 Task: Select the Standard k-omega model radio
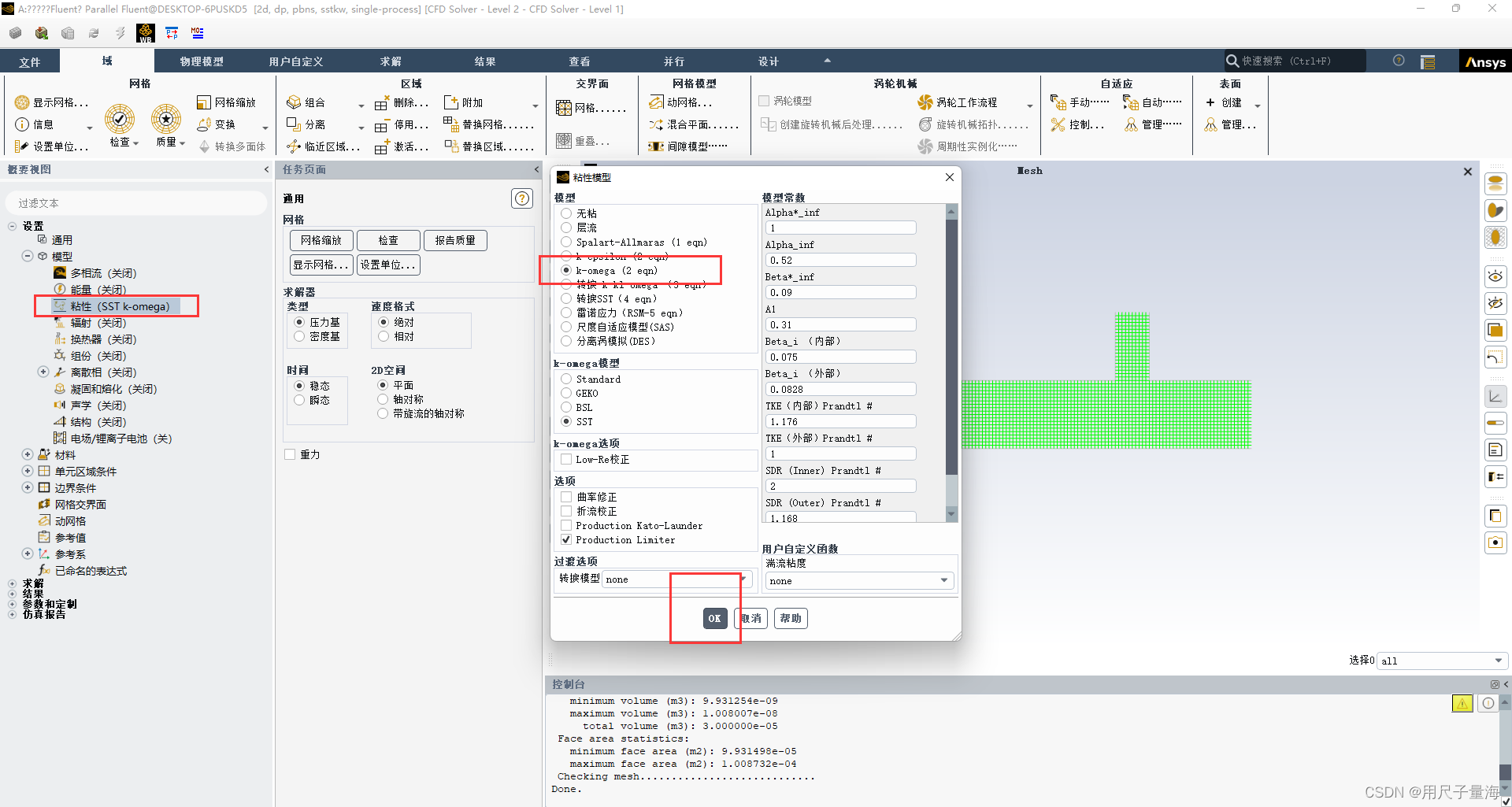point(566,379)
